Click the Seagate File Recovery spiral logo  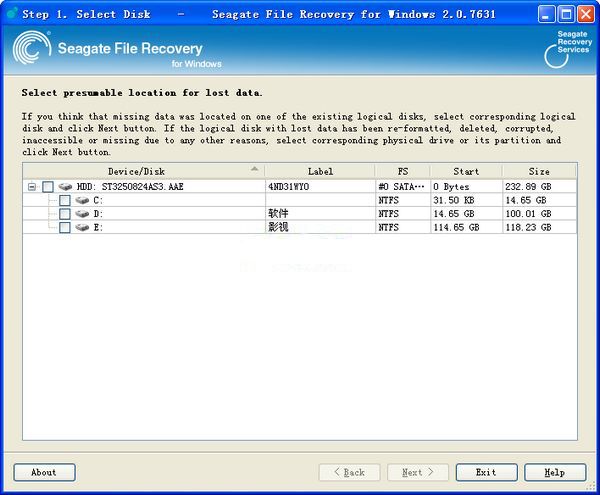pos(31,48)
